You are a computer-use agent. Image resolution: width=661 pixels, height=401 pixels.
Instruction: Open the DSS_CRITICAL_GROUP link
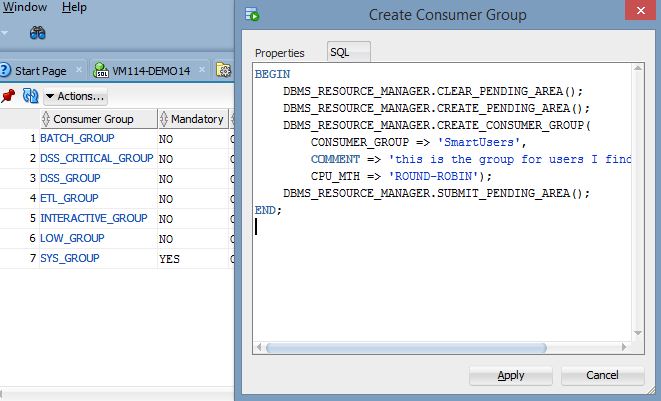pyautogui.click(x=97, y=158)
